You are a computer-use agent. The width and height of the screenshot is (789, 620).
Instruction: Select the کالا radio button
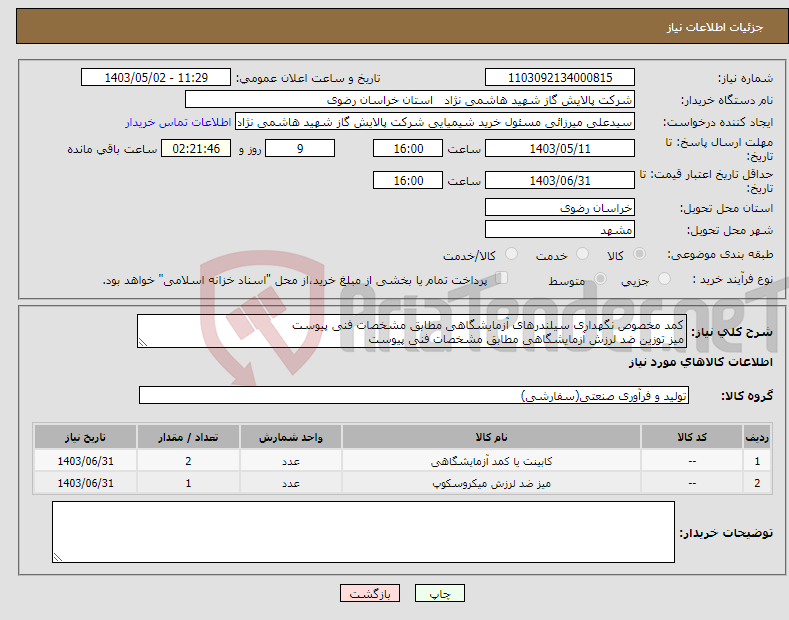point(640,254)
